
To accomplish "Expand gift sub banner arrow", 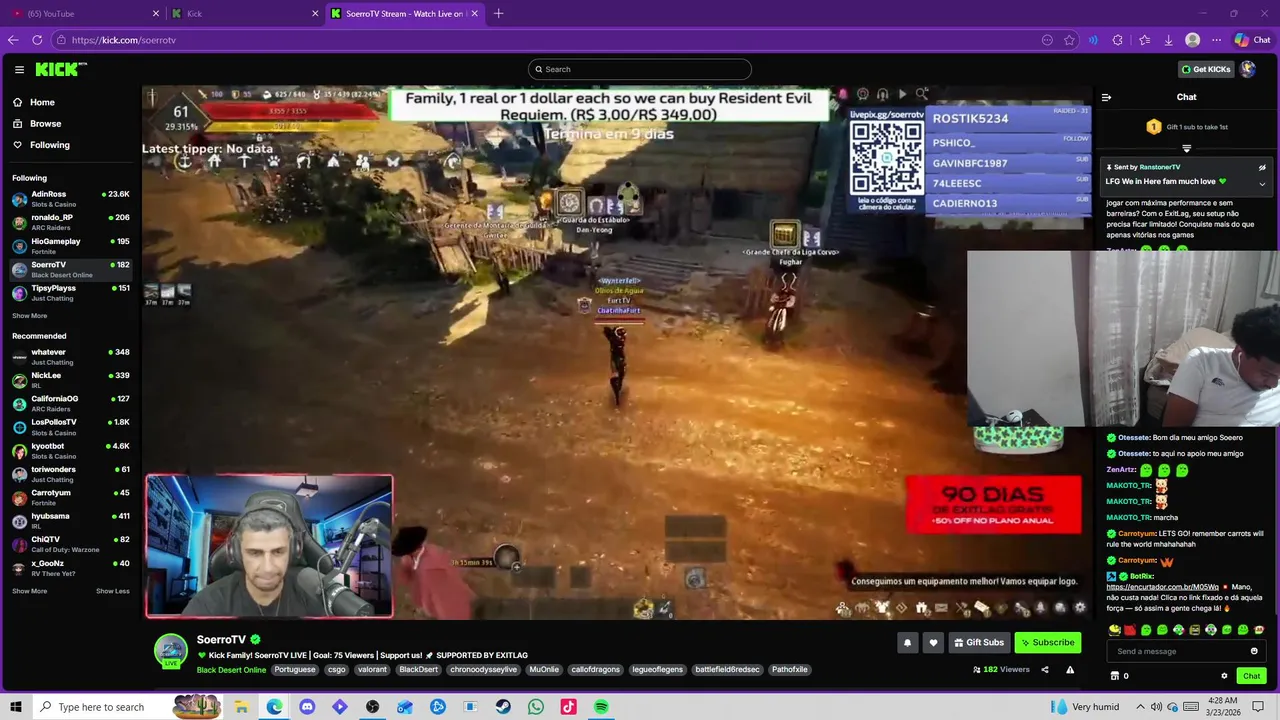I will pos(1187,147).
